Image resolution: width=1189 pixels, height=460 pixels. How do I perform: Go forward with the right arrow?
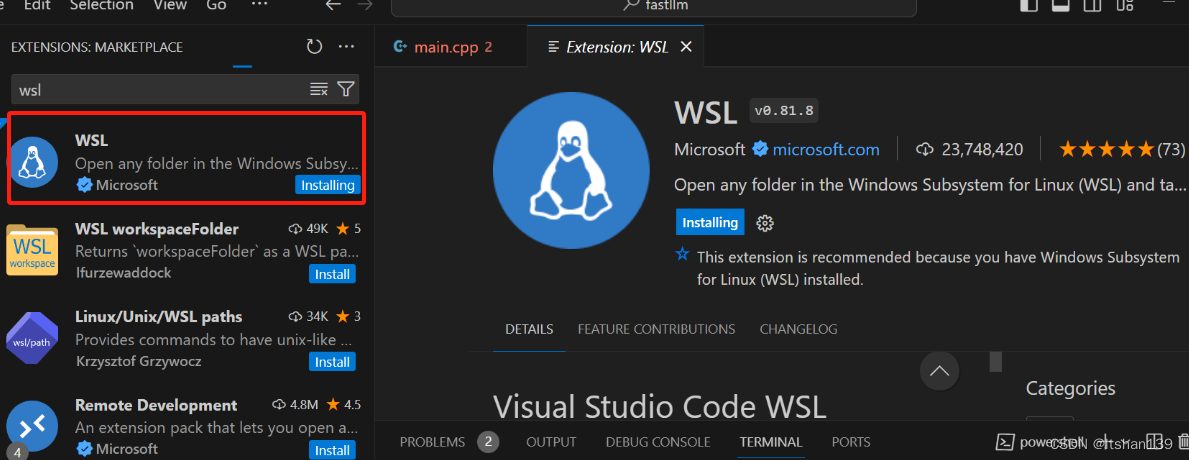[x=365, y=5]
